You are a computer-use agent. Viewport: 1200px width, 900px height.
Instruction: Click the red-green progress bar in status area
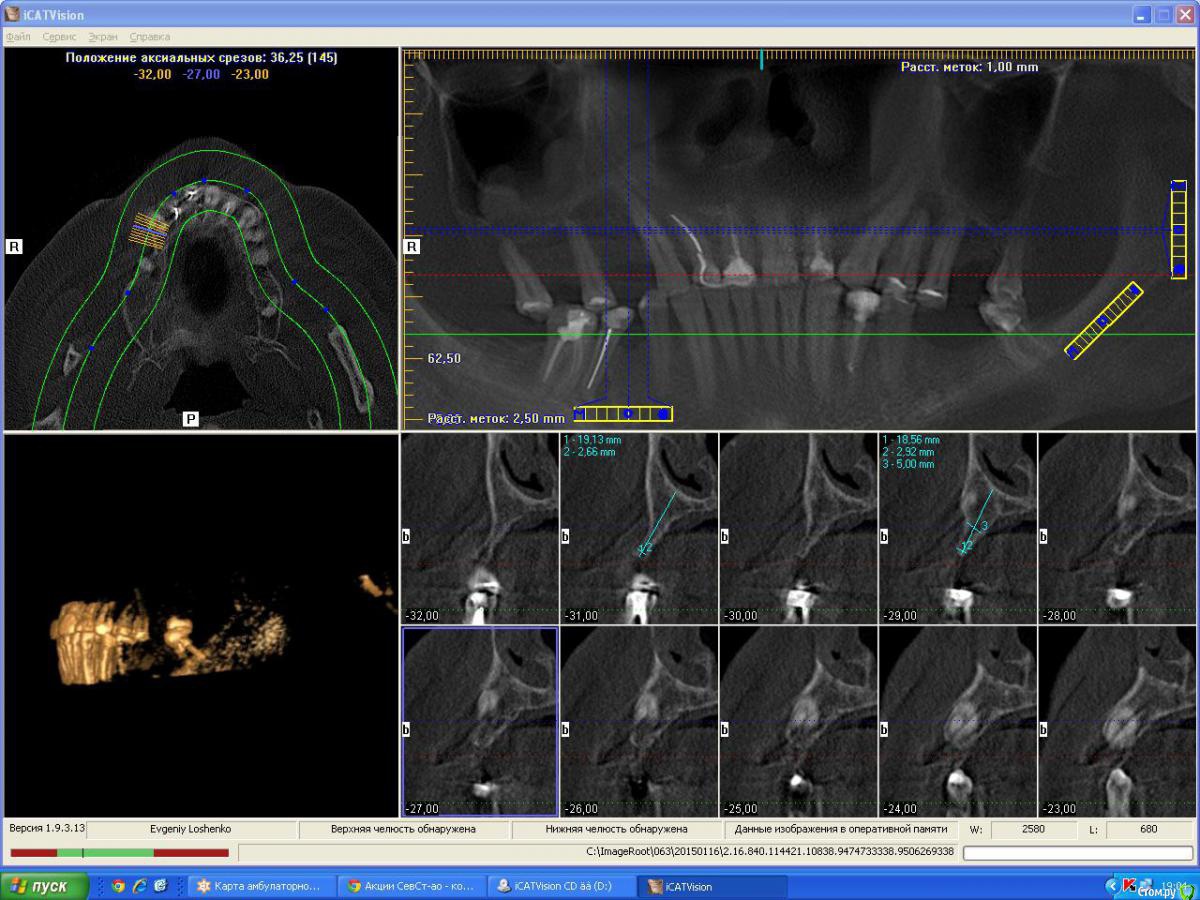(119, 853)
